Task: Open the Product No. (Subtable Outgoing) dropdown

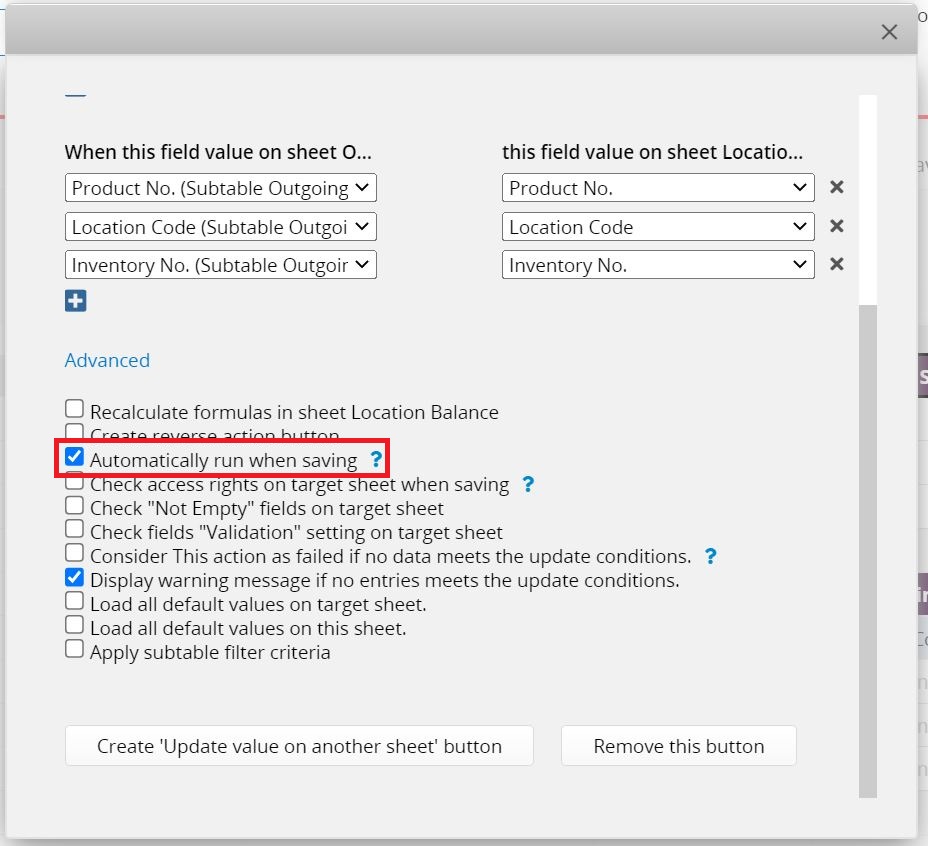Action: click(x=221, y=188)
